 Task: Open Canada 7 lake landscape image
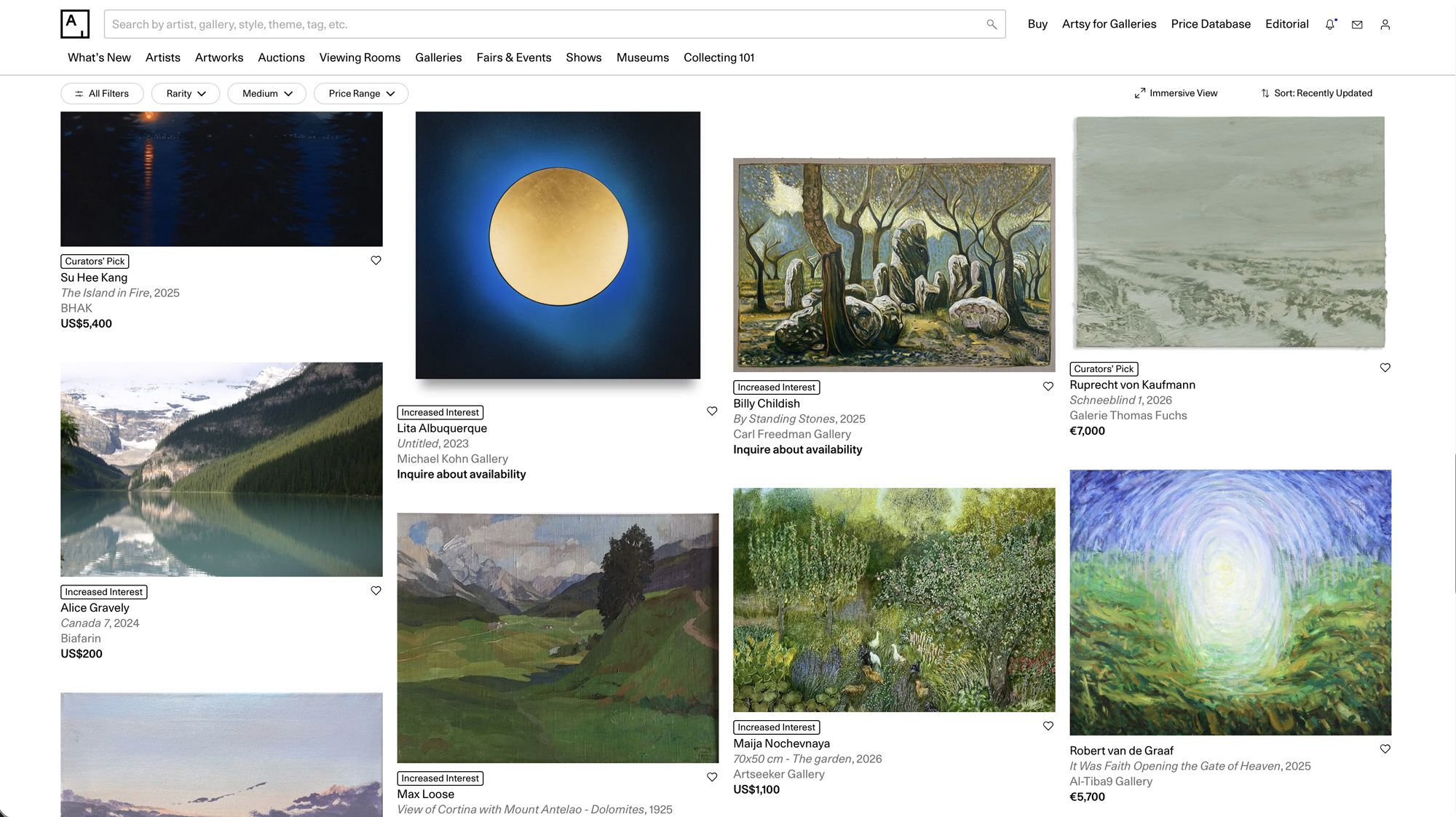[221, 470]
